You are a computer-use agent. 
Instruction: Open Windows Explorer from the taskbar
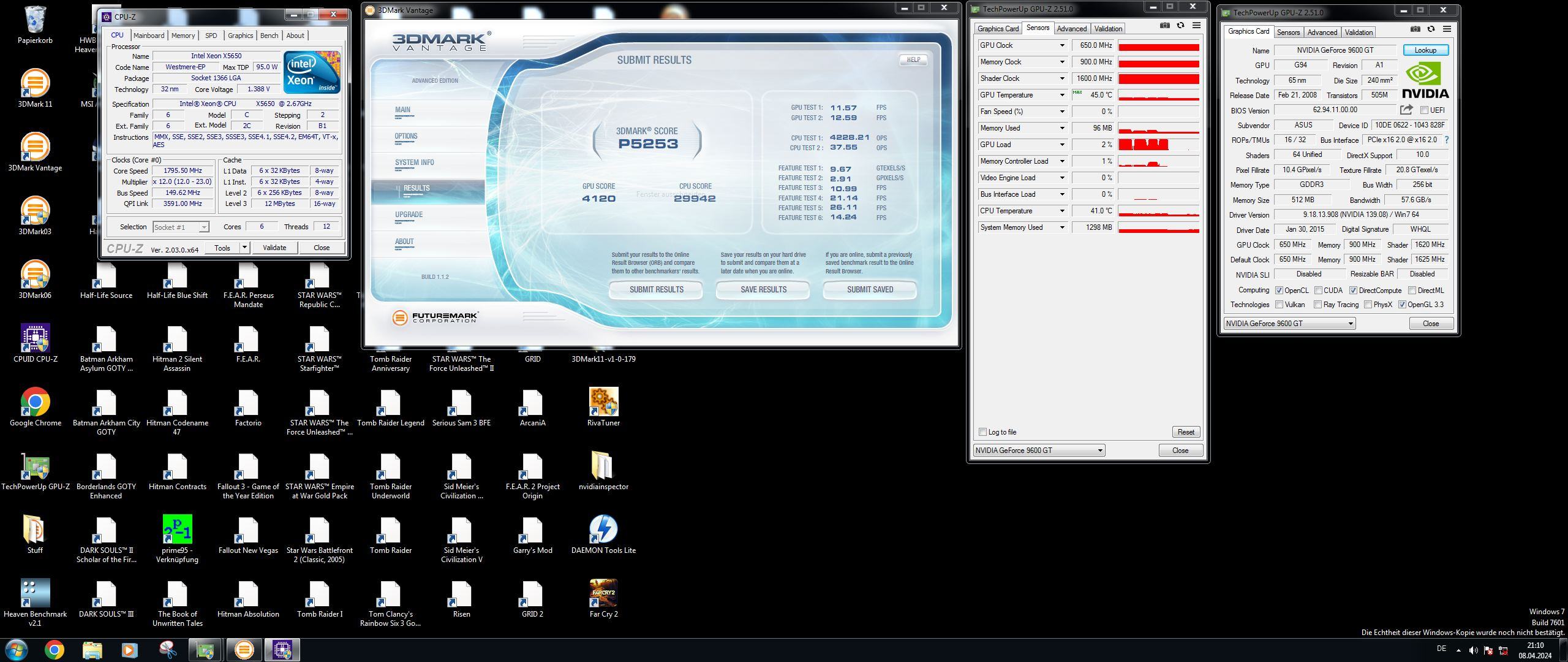point(92,650)
